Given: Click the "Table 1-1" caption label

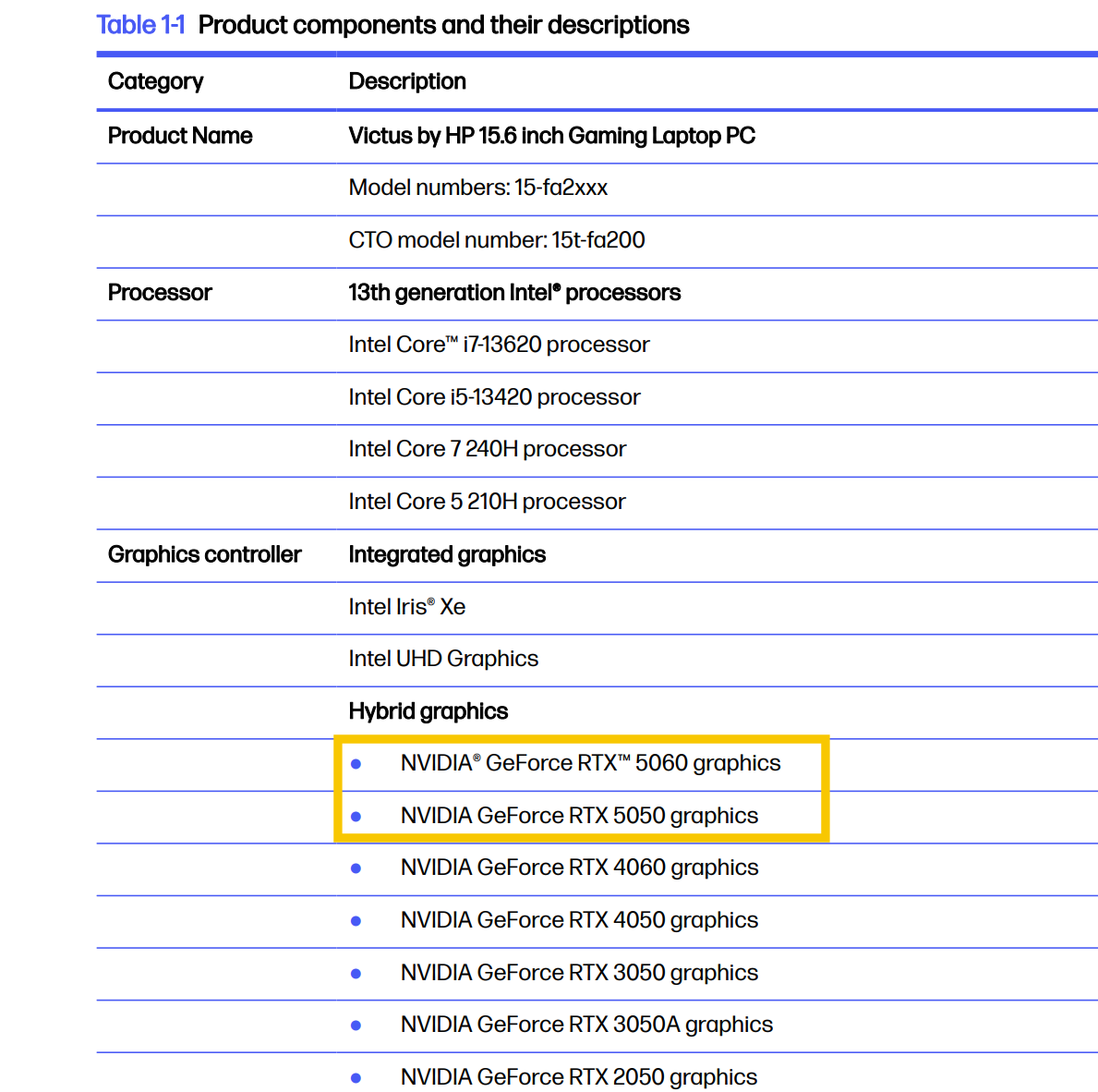Looking at the screenshot, I should [140, 25].
